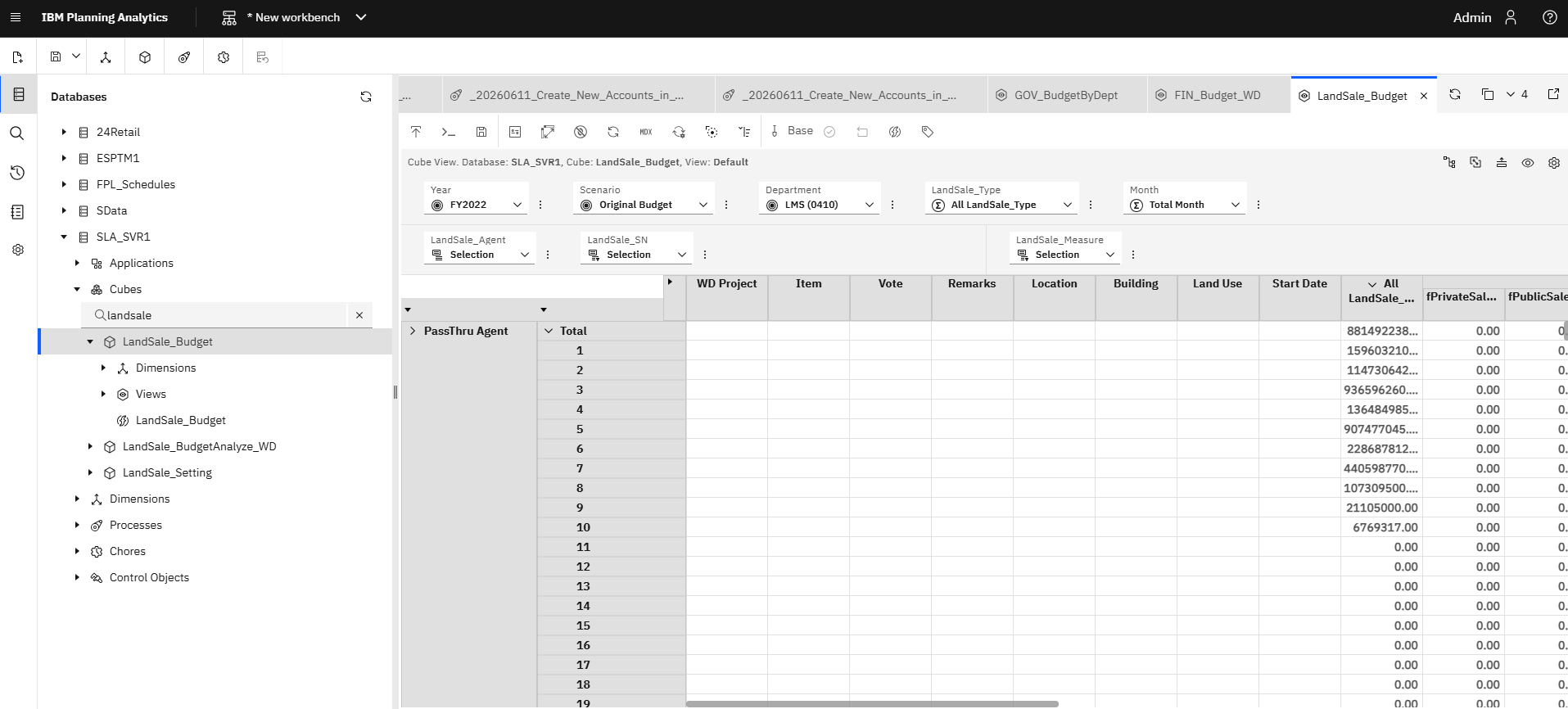Expand the PassThru Agent row
The image size is (1568, 709).
coord(413,331)
